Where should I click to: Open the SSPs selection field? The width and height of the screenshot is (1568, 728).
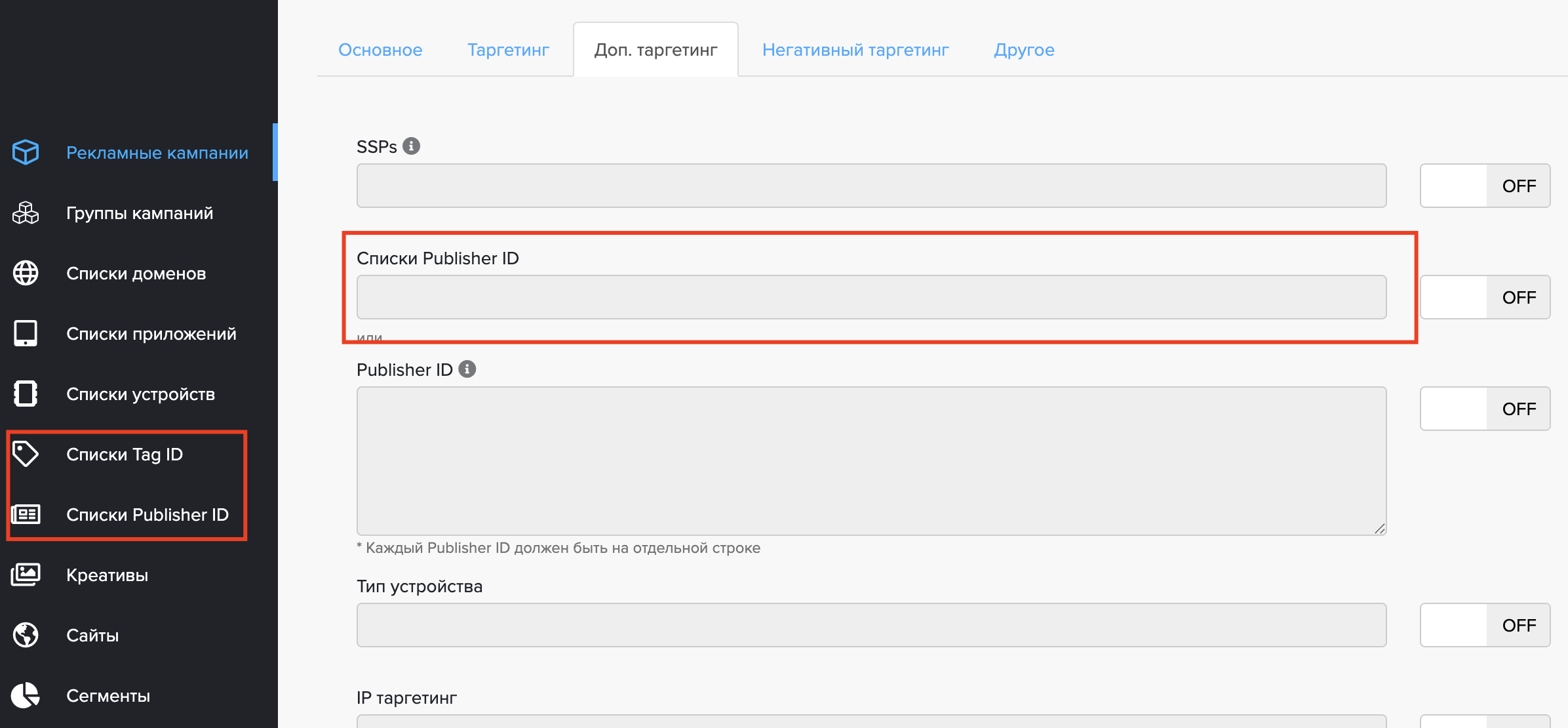click(871, 186)
